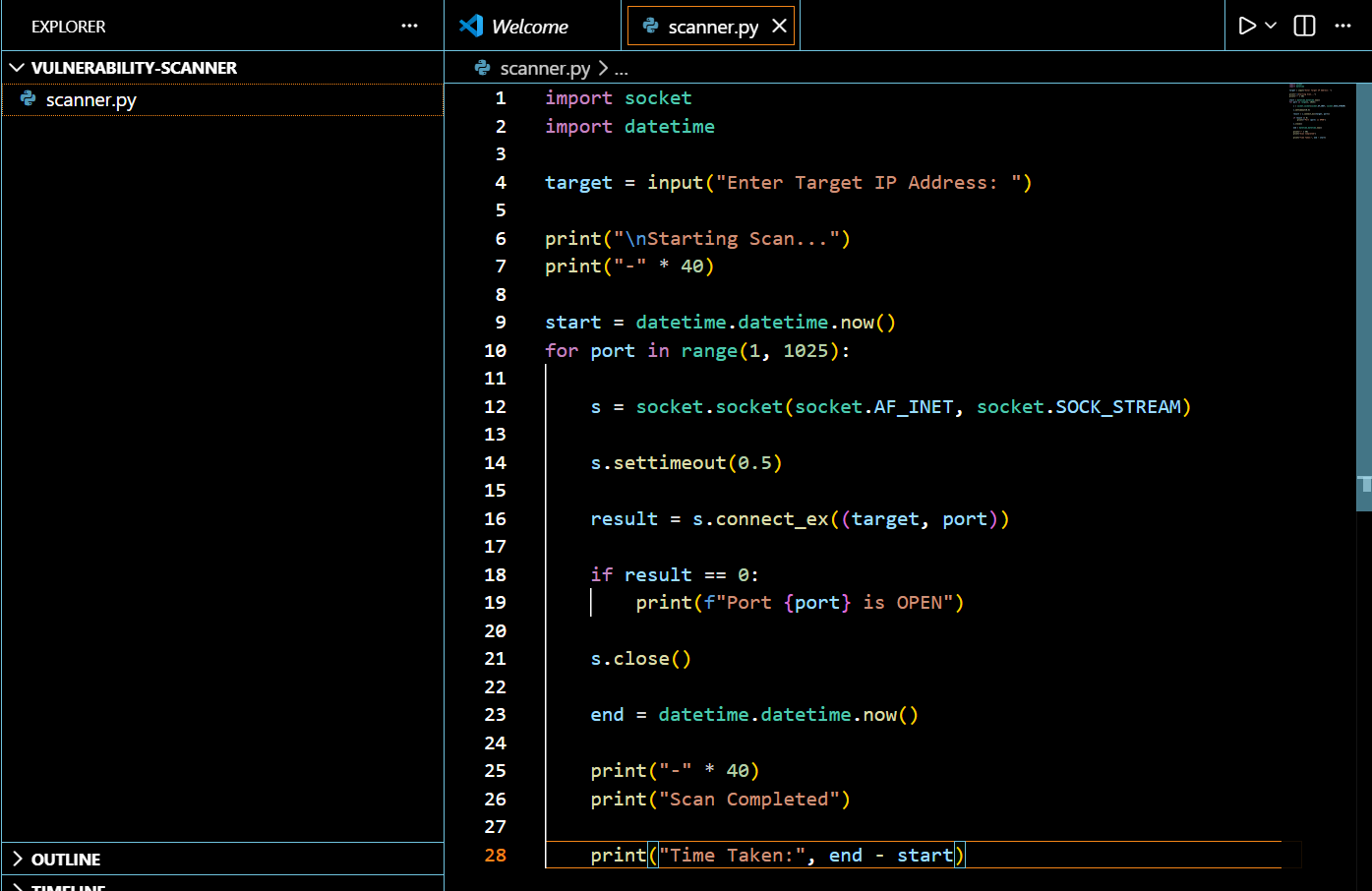Click the Python icon beside scanner.py in Explorer

[29, 99]
